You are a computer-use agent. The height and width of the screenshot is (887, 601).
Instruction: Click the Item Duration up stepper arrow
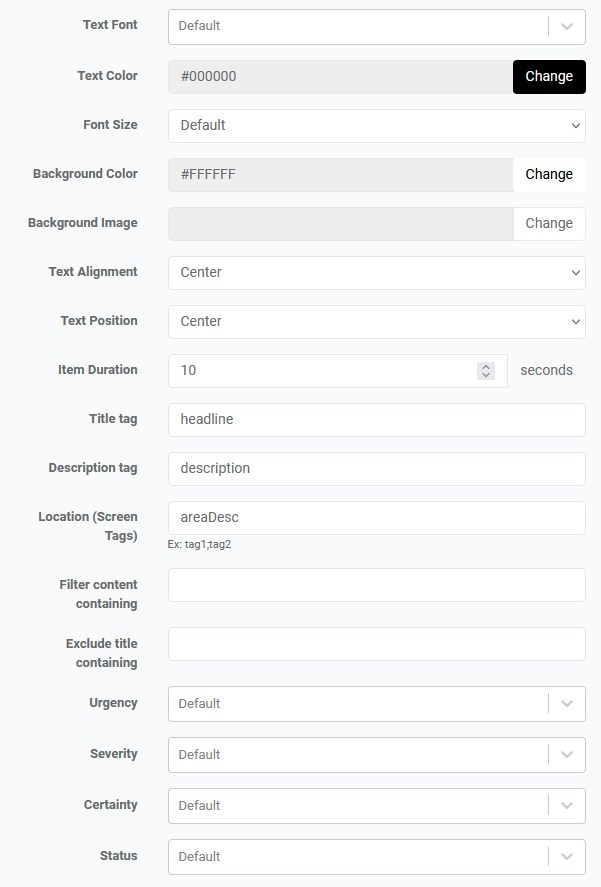point(486,365)
